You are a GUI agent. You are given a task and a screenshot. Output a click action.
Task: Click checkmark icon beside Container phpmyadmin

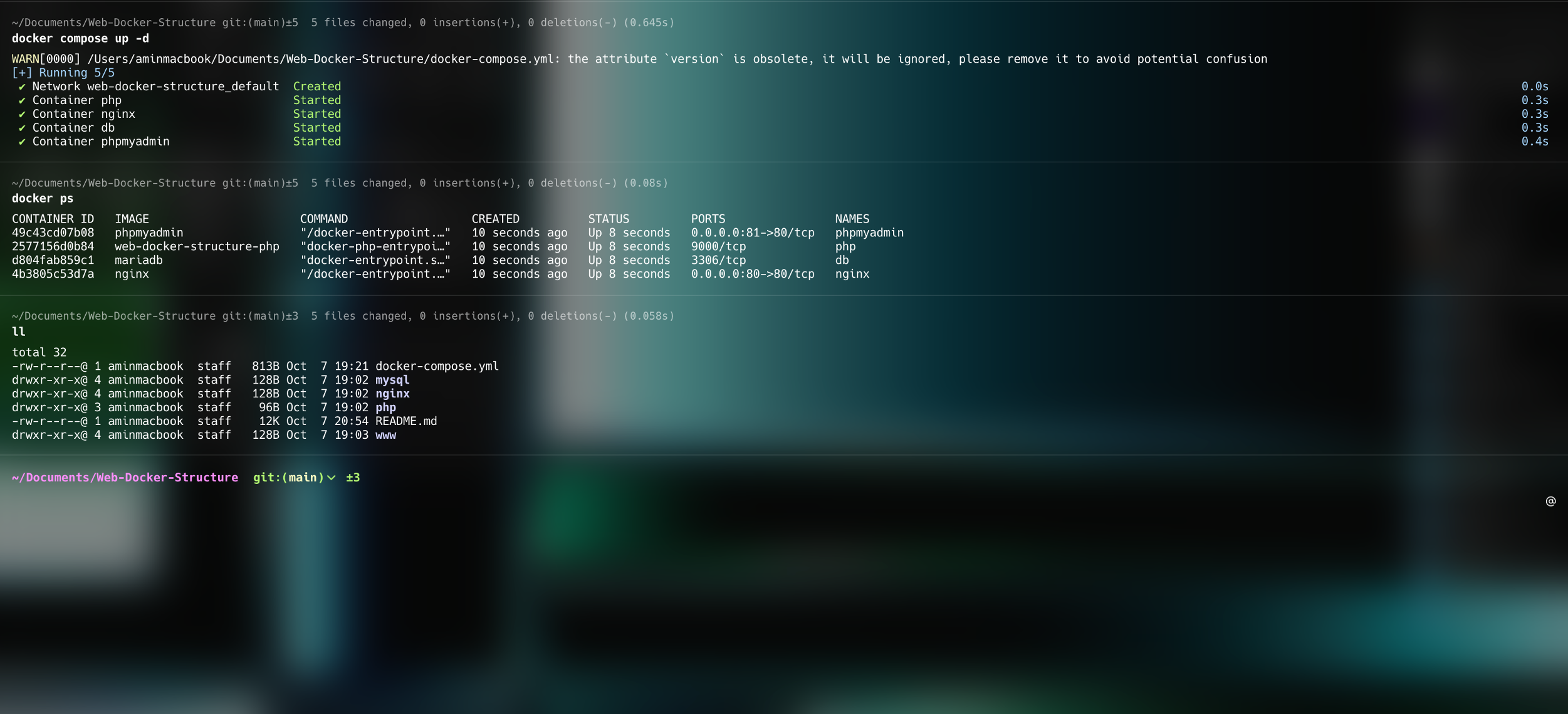[22, 142]
